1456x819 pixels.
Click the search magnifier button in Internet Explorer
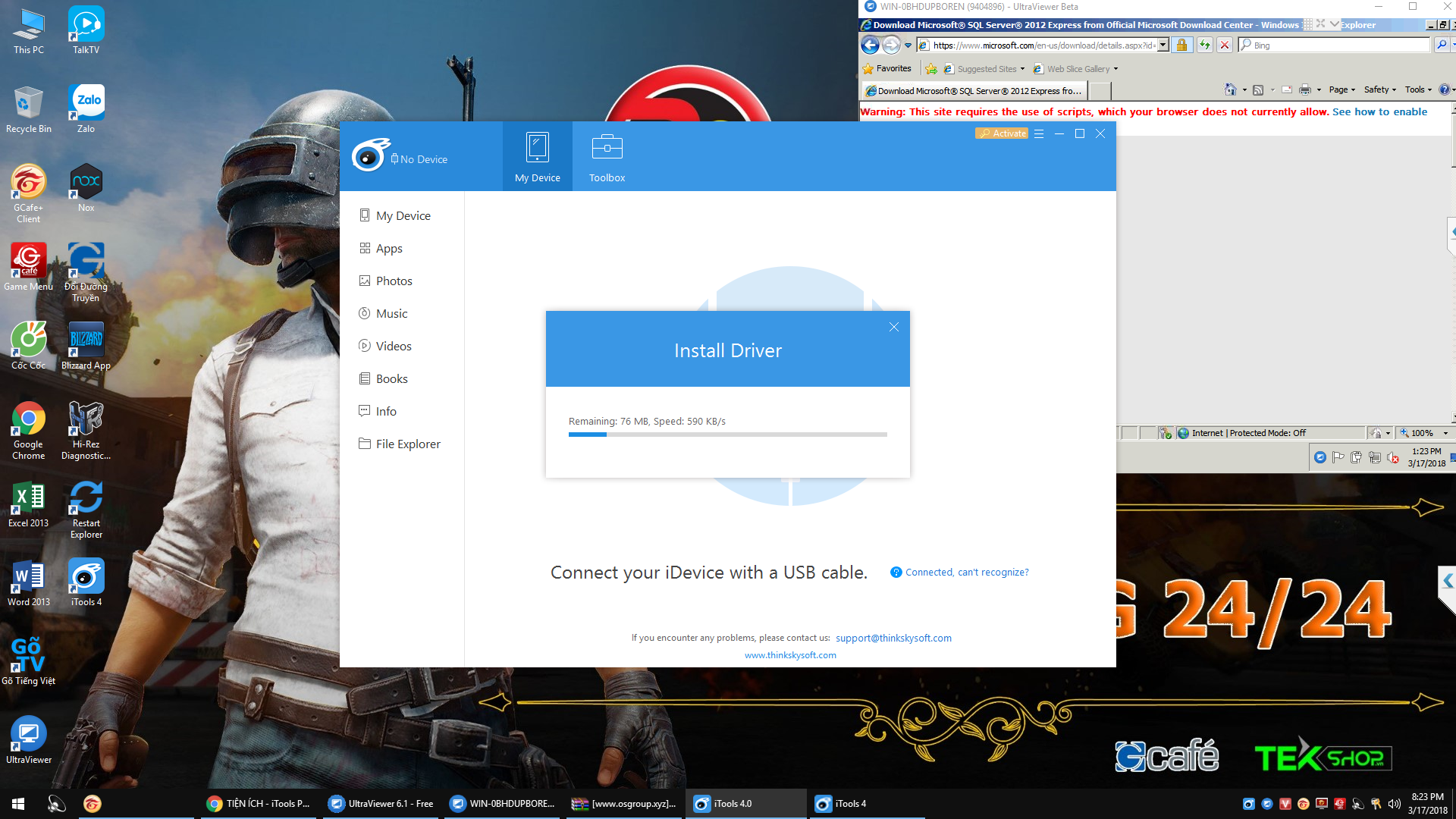pyautogui.click(x=1442, y=45)
